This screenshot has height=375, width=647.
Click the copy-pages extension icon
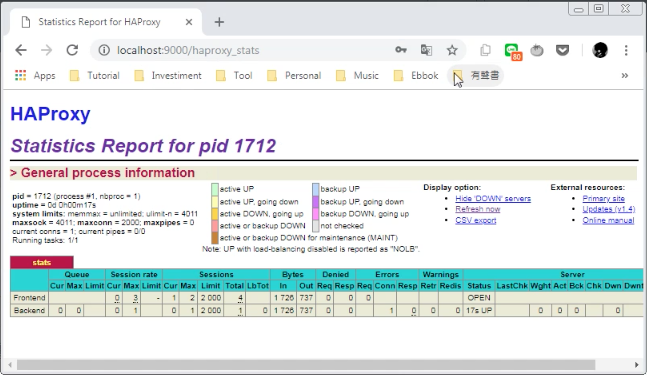pyautogui.click(x=486, y=50)
